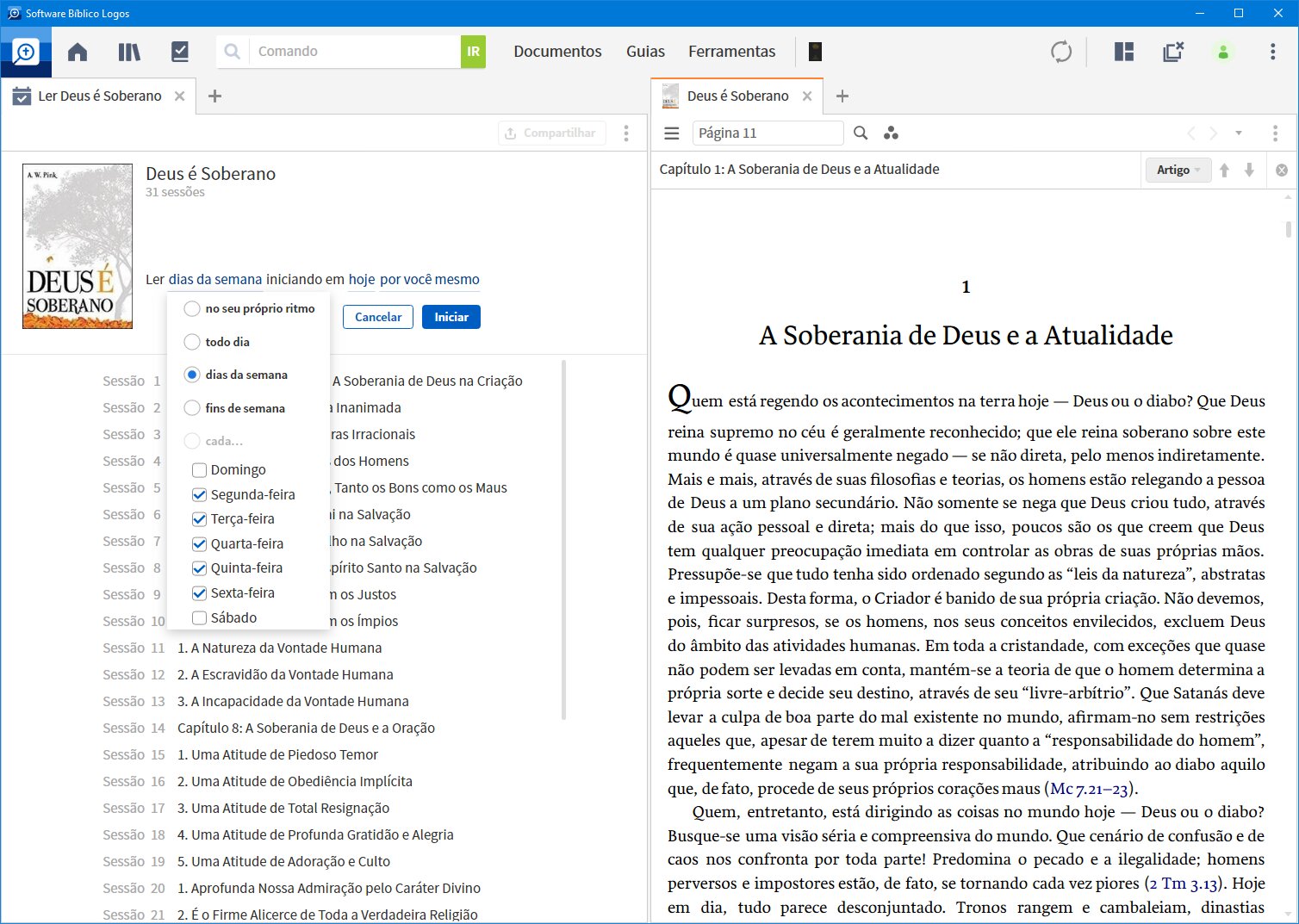Open the Ferramentas menu
Viewport: 1299px width, 924px height.
pos(731,52)
